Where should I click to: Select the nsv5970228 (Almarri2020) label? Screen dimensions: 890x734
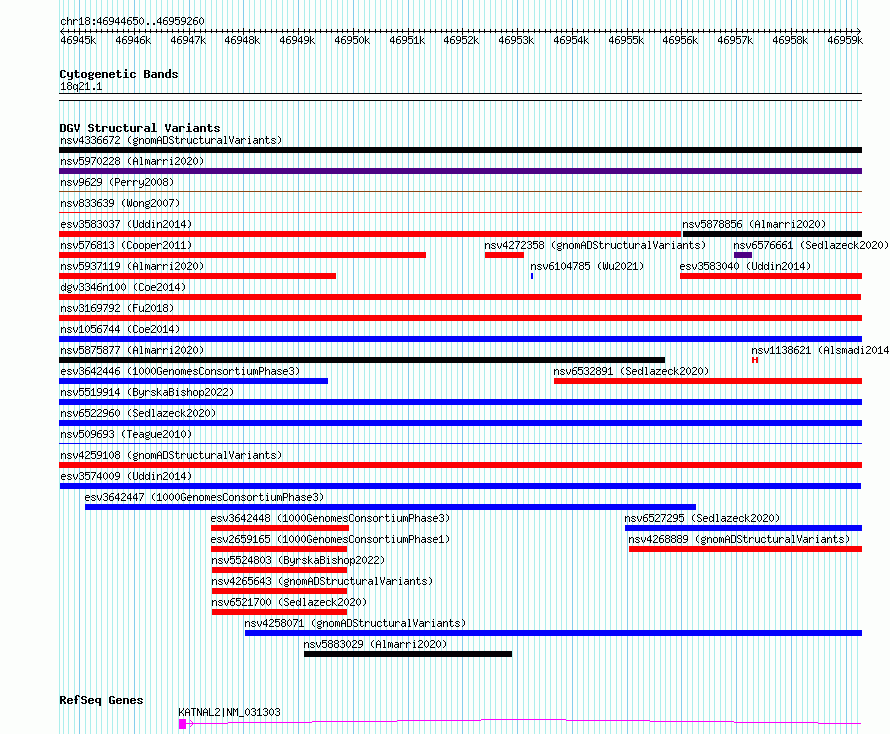[x=132, y=161]
